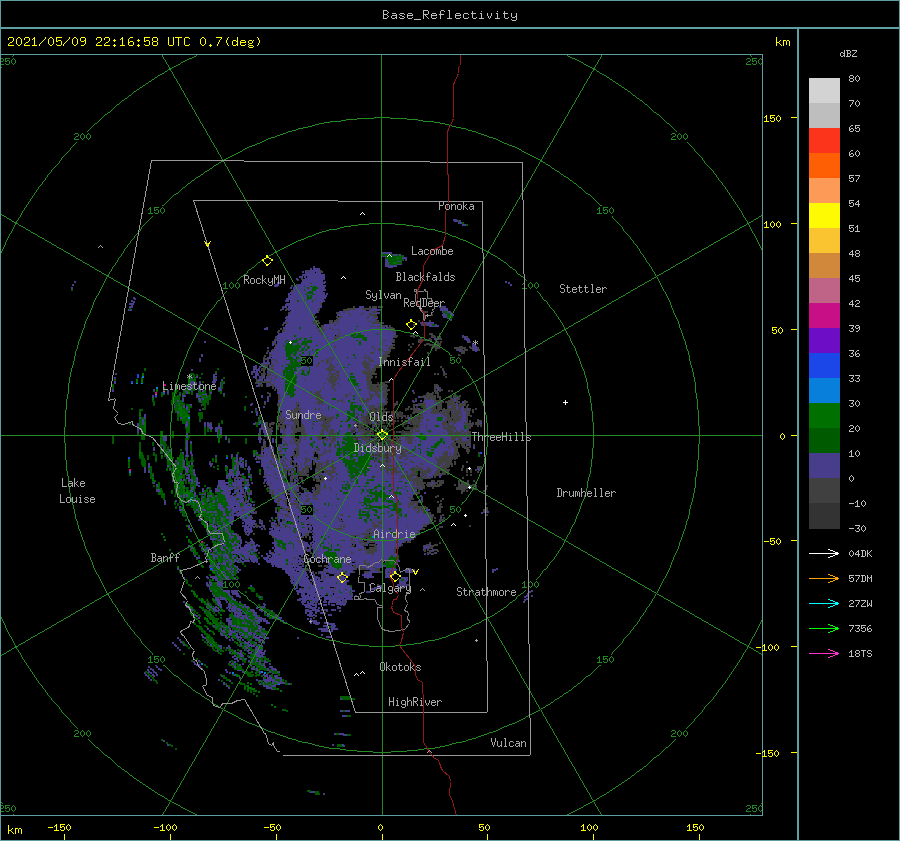The width and height of the screenshot is (900, 841).
Task: Click the Okotoks label
Action: (x=400, y=667)
